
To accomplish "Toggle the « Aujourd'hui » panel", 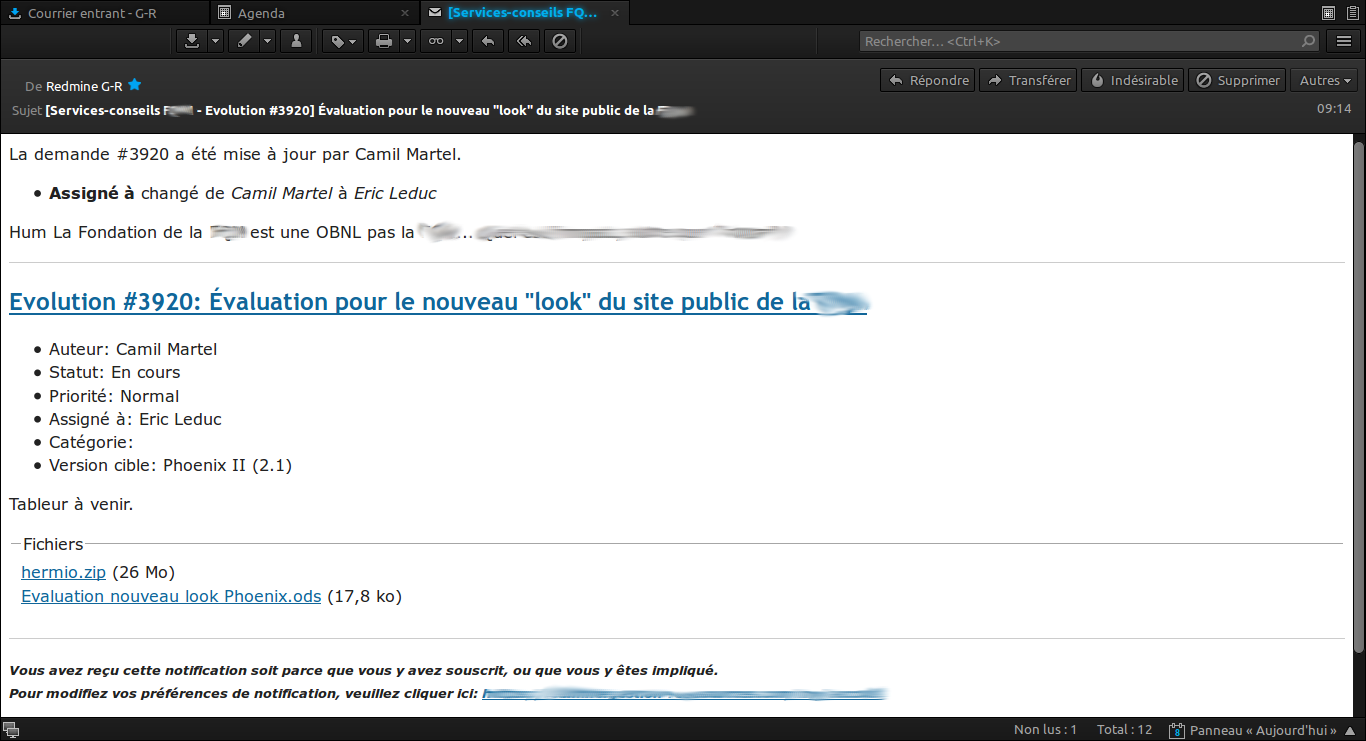I will point(1252,730).
